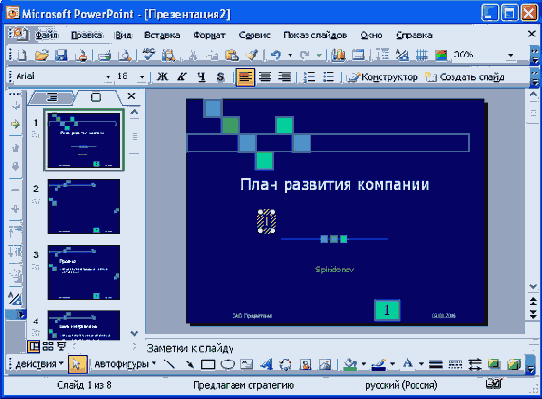542x399 pixels.
Task: Select the Arrow drawing tool
Action: [x=189, y=364]
